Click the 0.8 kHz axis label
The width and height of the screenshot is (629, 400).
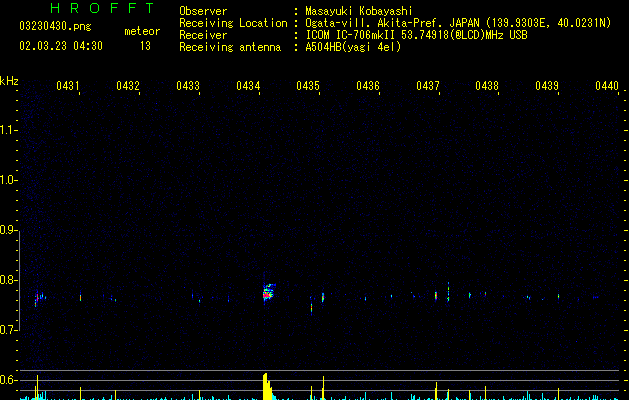pos(8,280)
